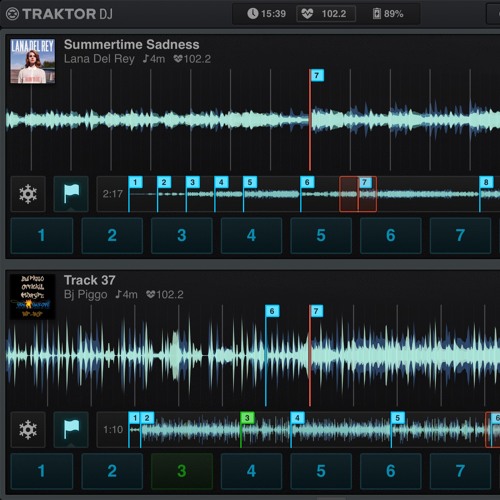Click Summertime Sadness deck BPM 102.2 value
The width and height of the screenshot is (500, 500).
pyautogui.click(x=197, y=59)
